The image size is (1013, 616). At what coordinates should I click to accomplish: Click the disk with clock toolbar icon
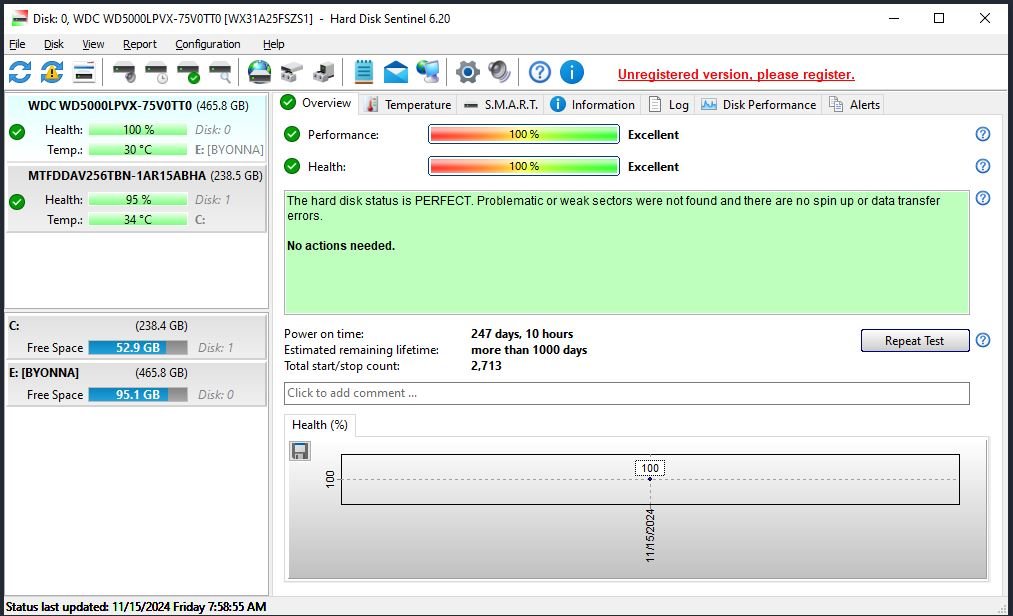click(156, 72)
